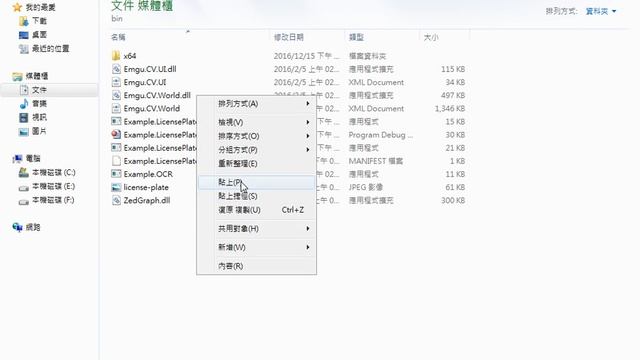Open the 排列方式(A) submenu in context menu
This screenshot has width=640, height=360.
256,104
